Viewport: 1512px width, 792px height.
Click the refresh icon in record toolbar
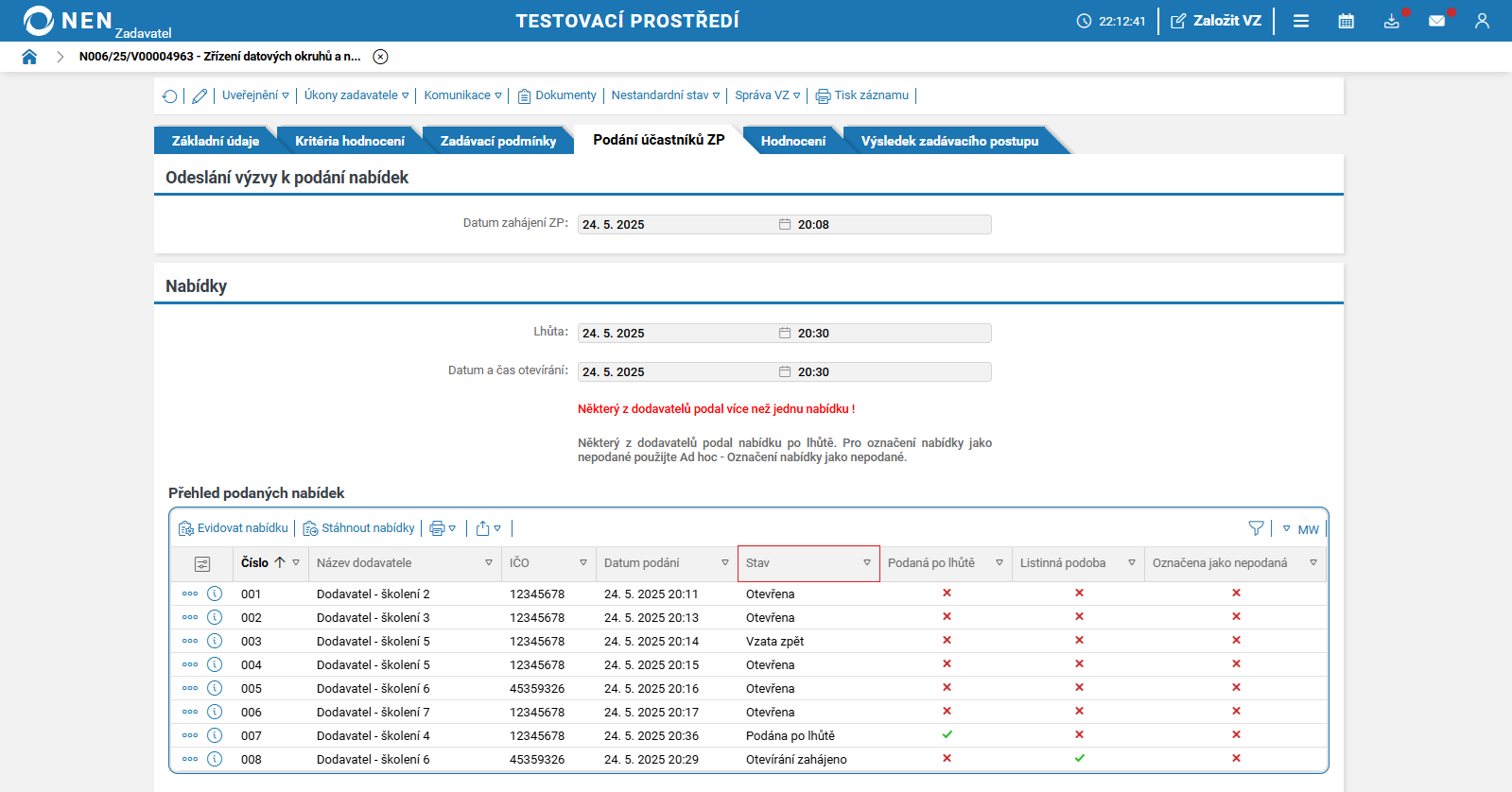(x=170, y=96)
